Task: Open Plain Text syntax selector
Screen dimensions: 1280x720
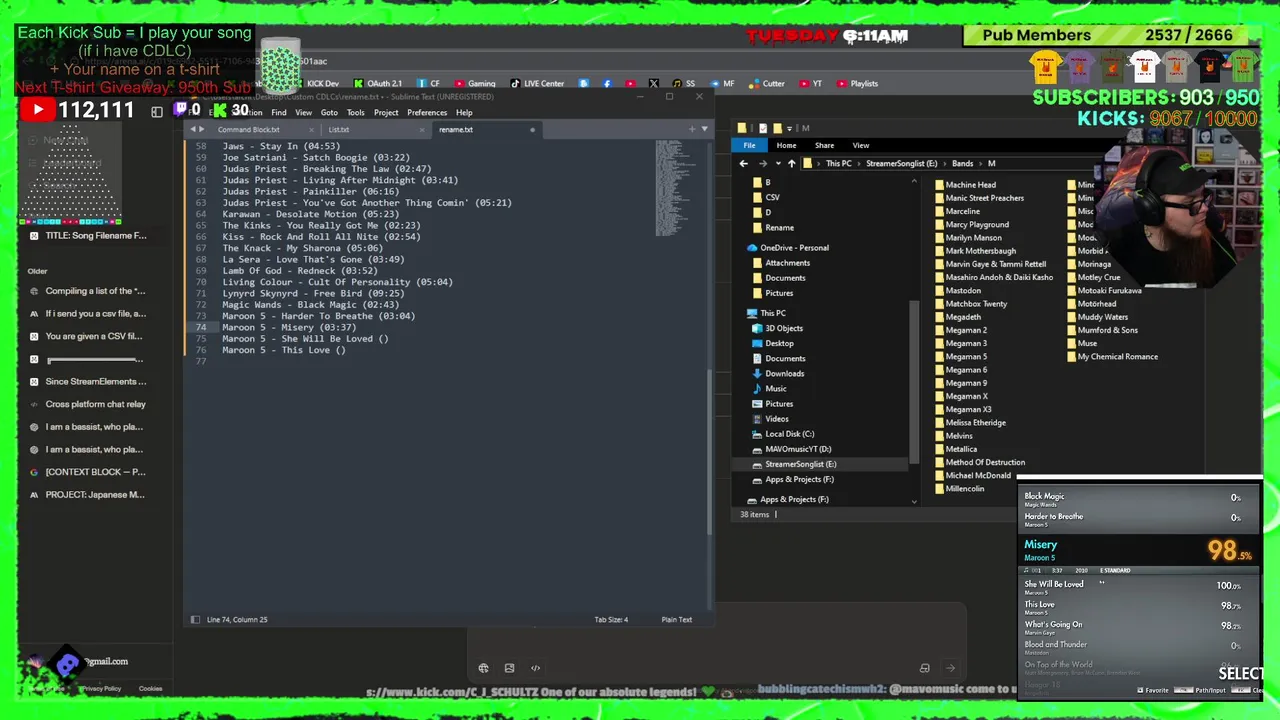Action: (x=676, y=620)
